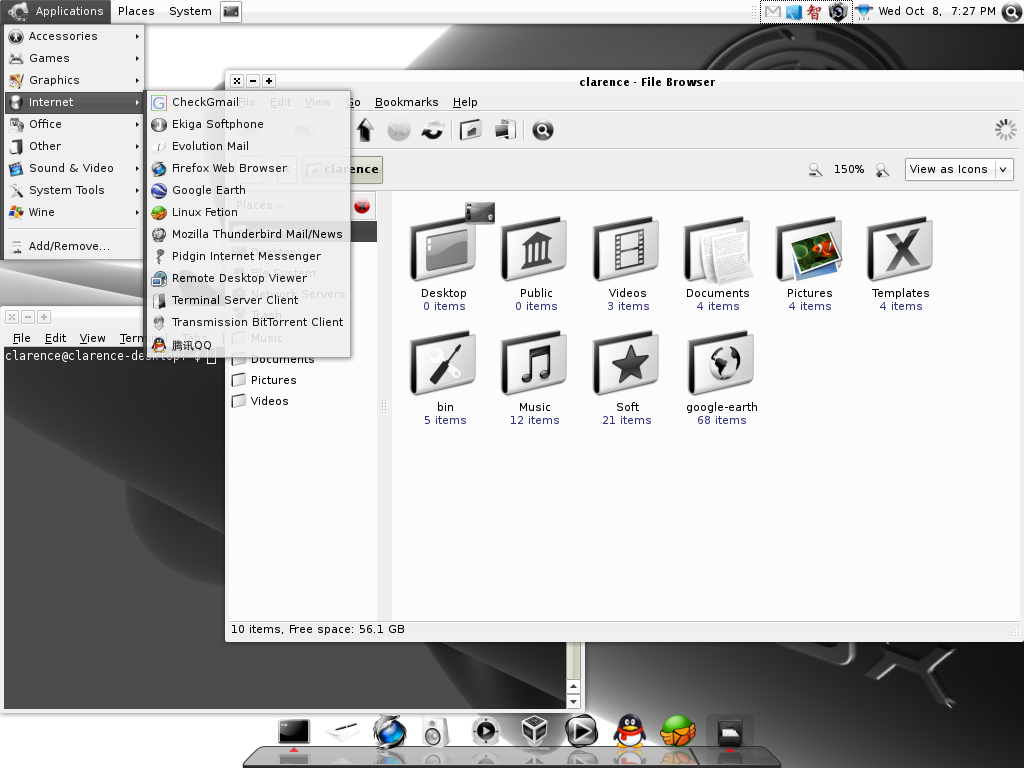Open the View as Icons dropdown
This screenshot has width=1024, height=768.
tap(959, 169)
